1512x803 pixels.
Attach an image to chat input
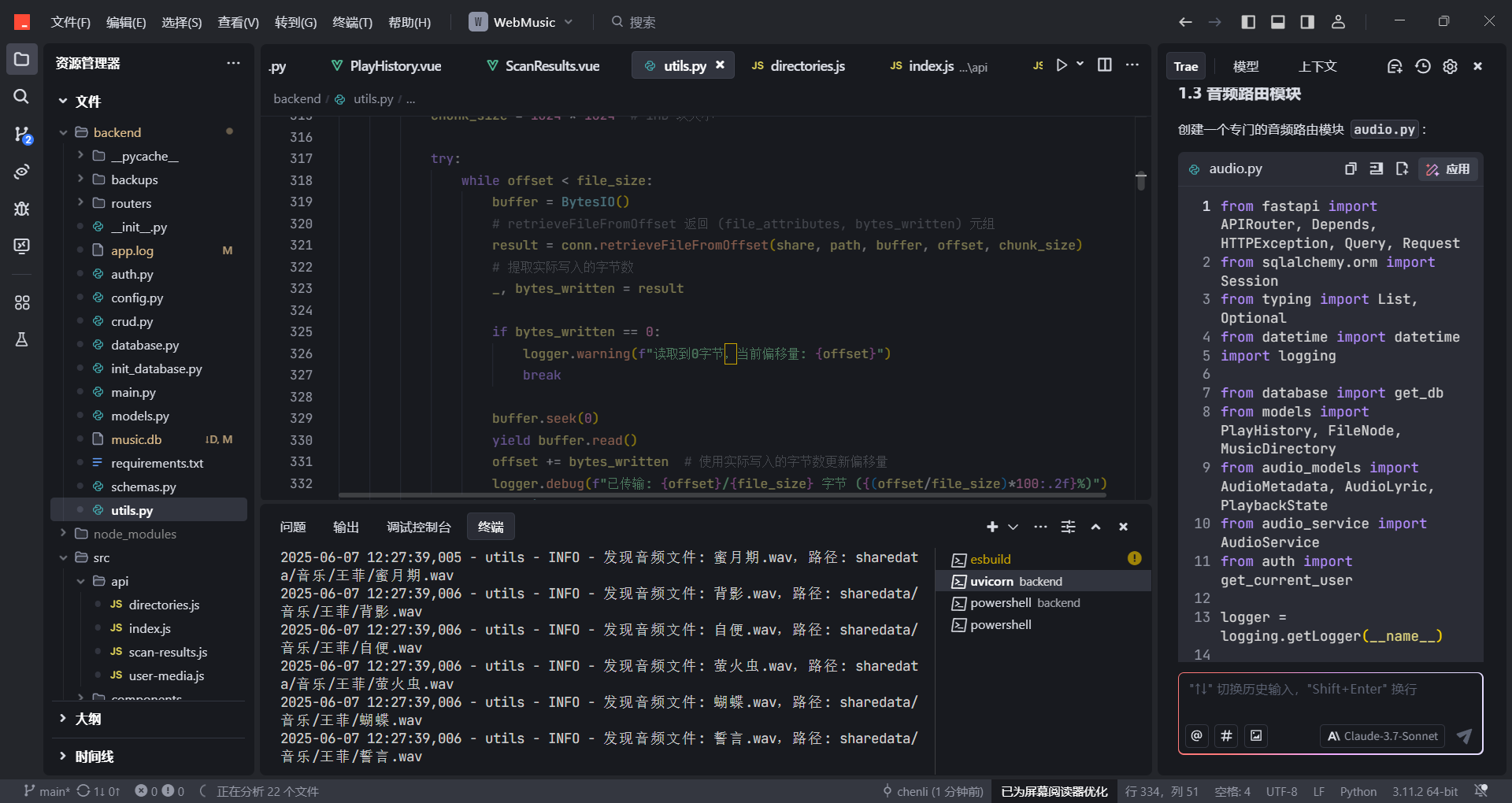coord(1256,735)
